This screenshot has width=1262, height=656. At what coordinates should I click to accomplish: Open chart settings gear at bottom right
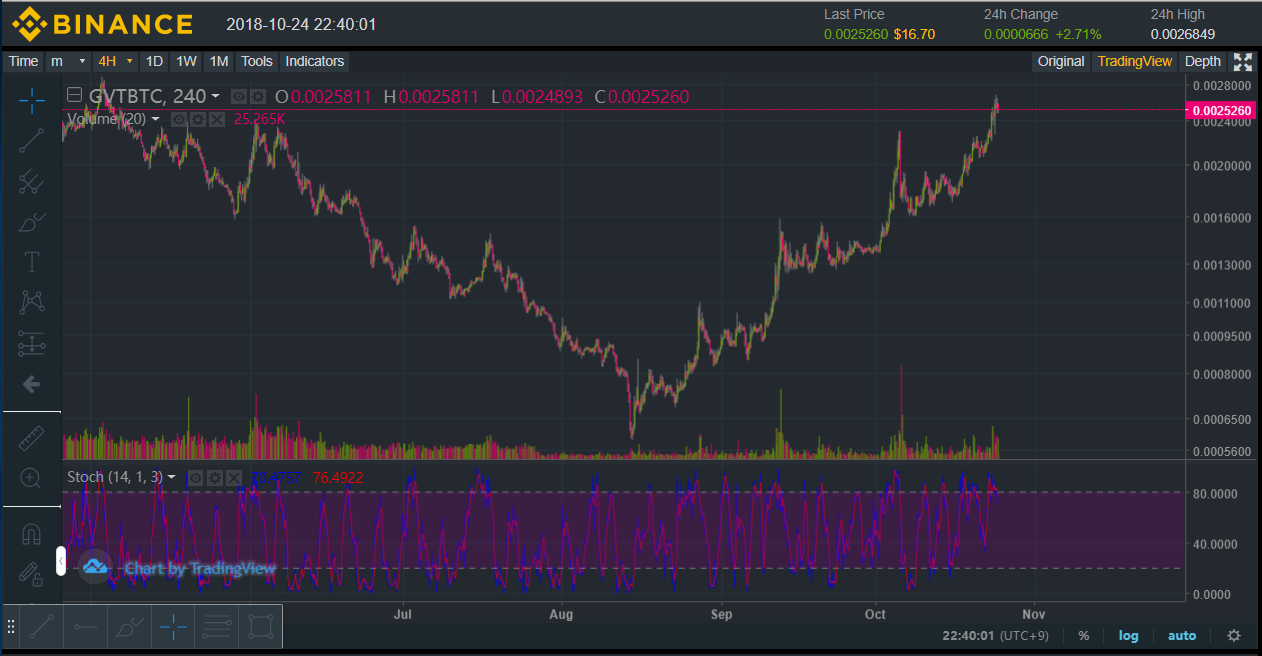[x=1234, y=635]
